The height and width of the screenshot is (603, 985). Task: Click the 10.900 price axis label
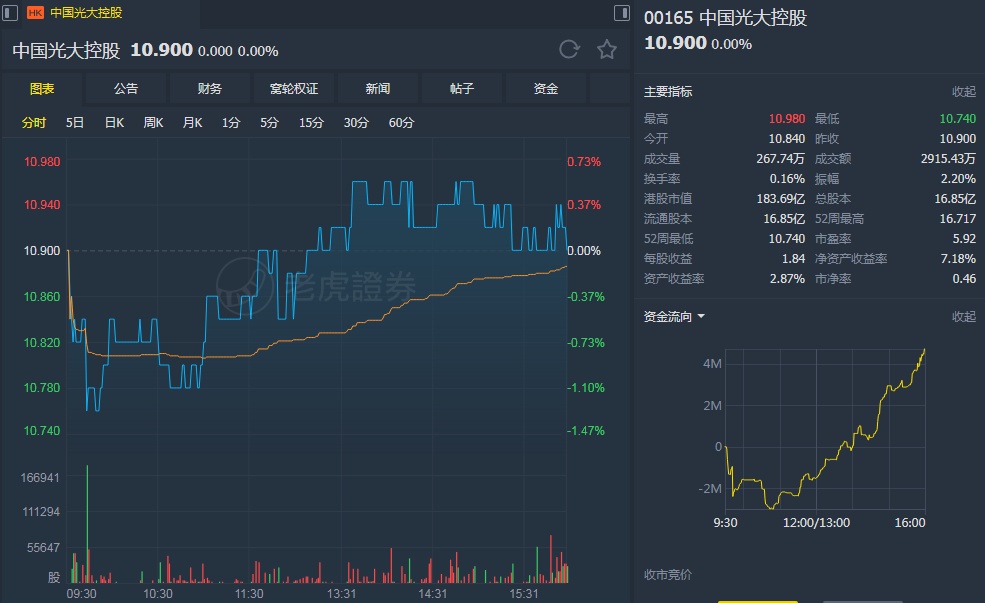pos(42,251)
